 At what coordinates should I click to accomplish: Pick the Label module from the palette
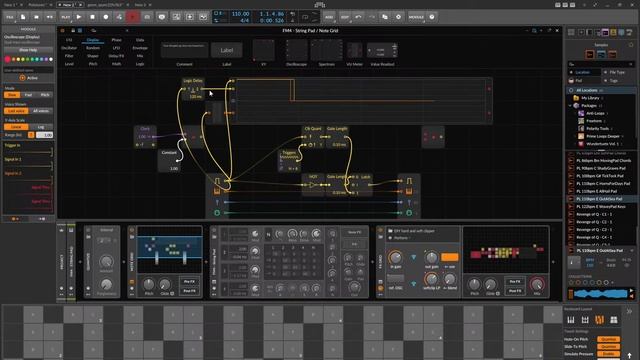227,50
